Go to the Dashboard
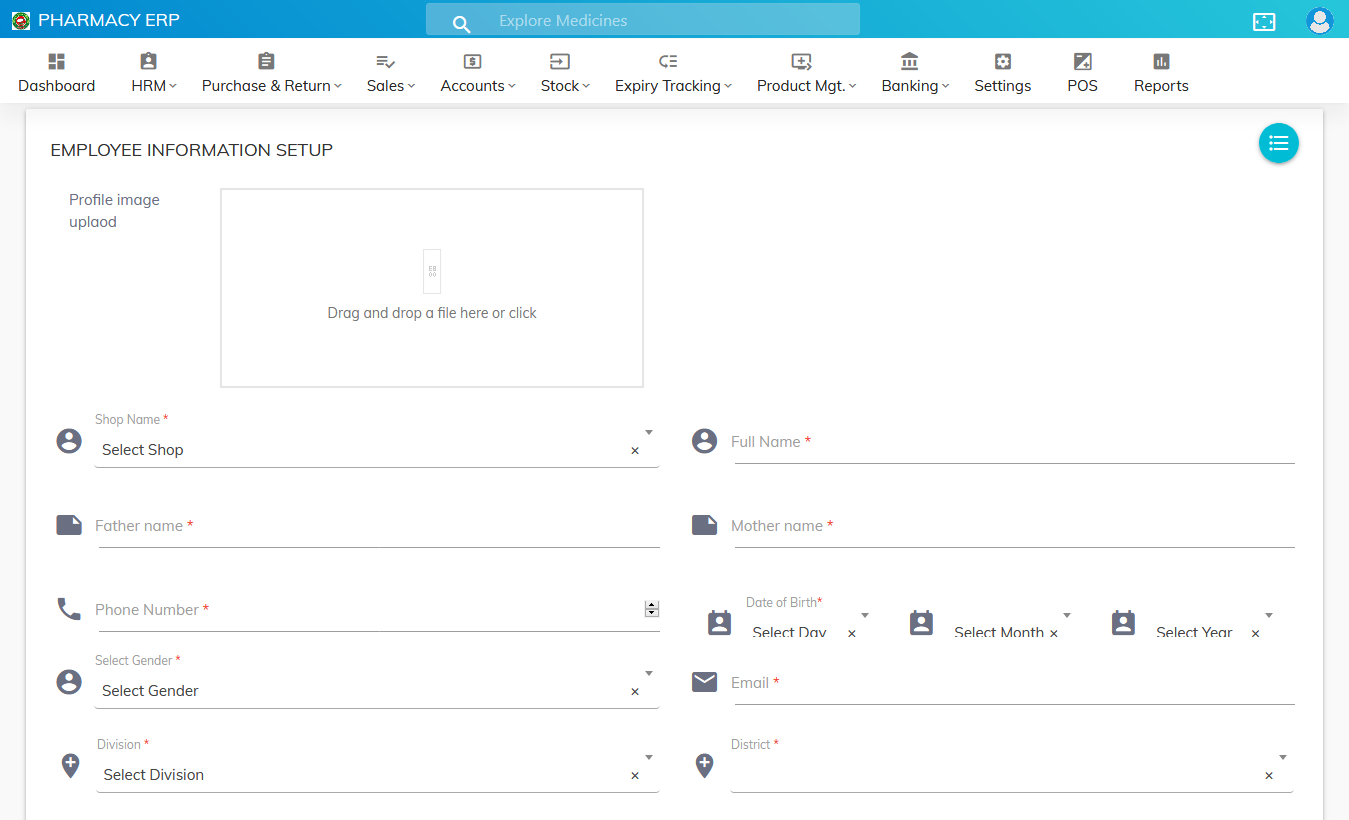Screen dimensions: 1349x820 [x=56, y=74]
